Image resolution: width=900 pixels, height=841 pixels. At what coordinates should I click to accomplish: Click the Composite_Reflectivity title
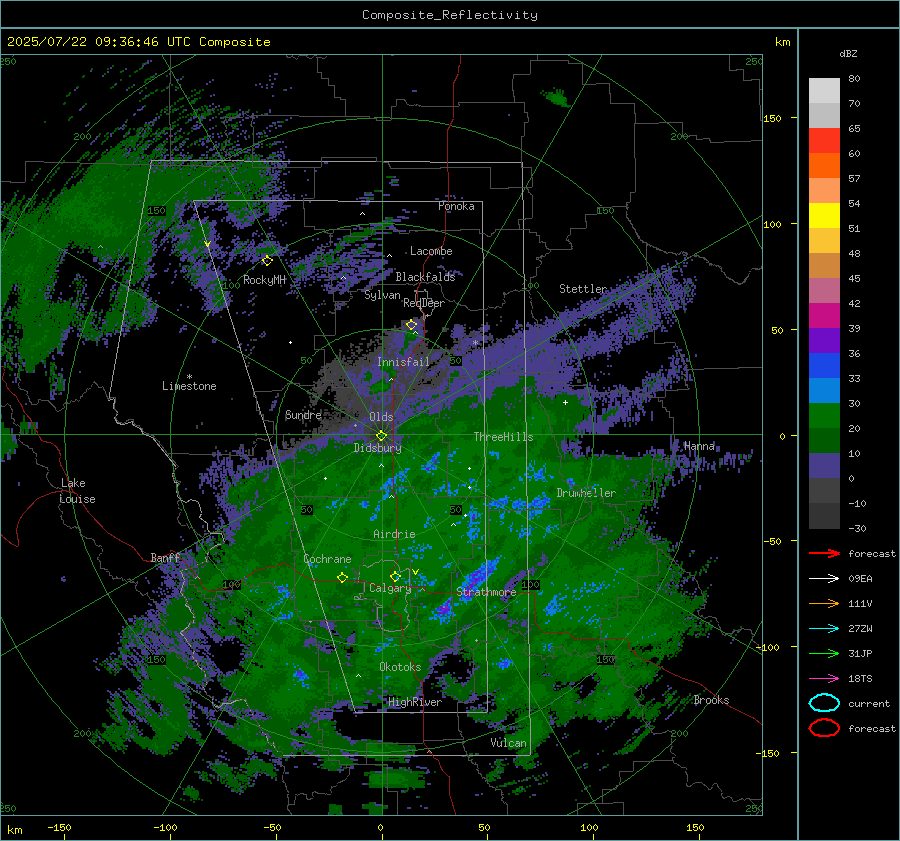tap(449, 15)
